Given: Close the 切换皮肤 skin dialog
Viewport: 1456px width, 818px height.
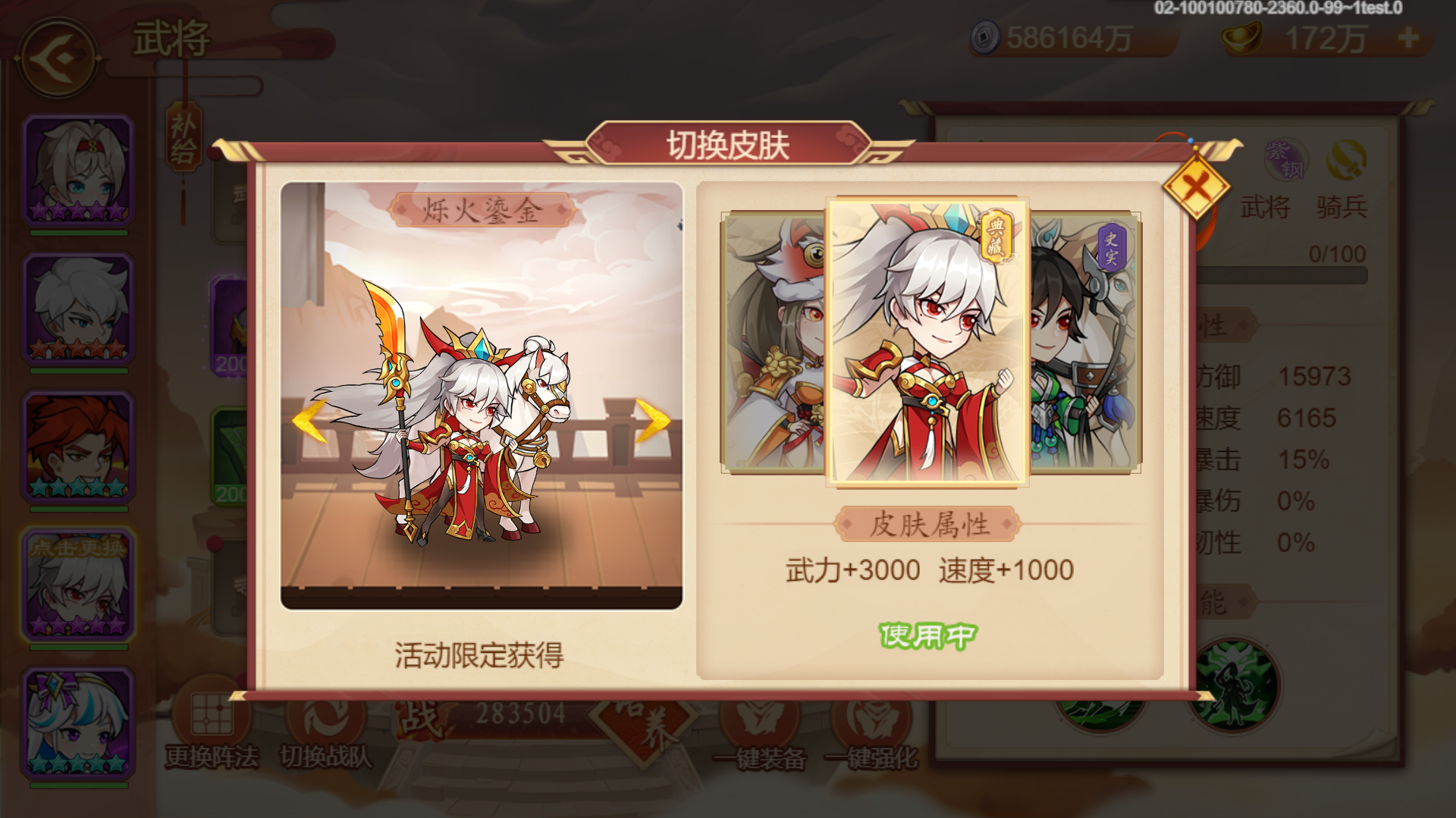Looking at the screenshot, I should 1196,186.
